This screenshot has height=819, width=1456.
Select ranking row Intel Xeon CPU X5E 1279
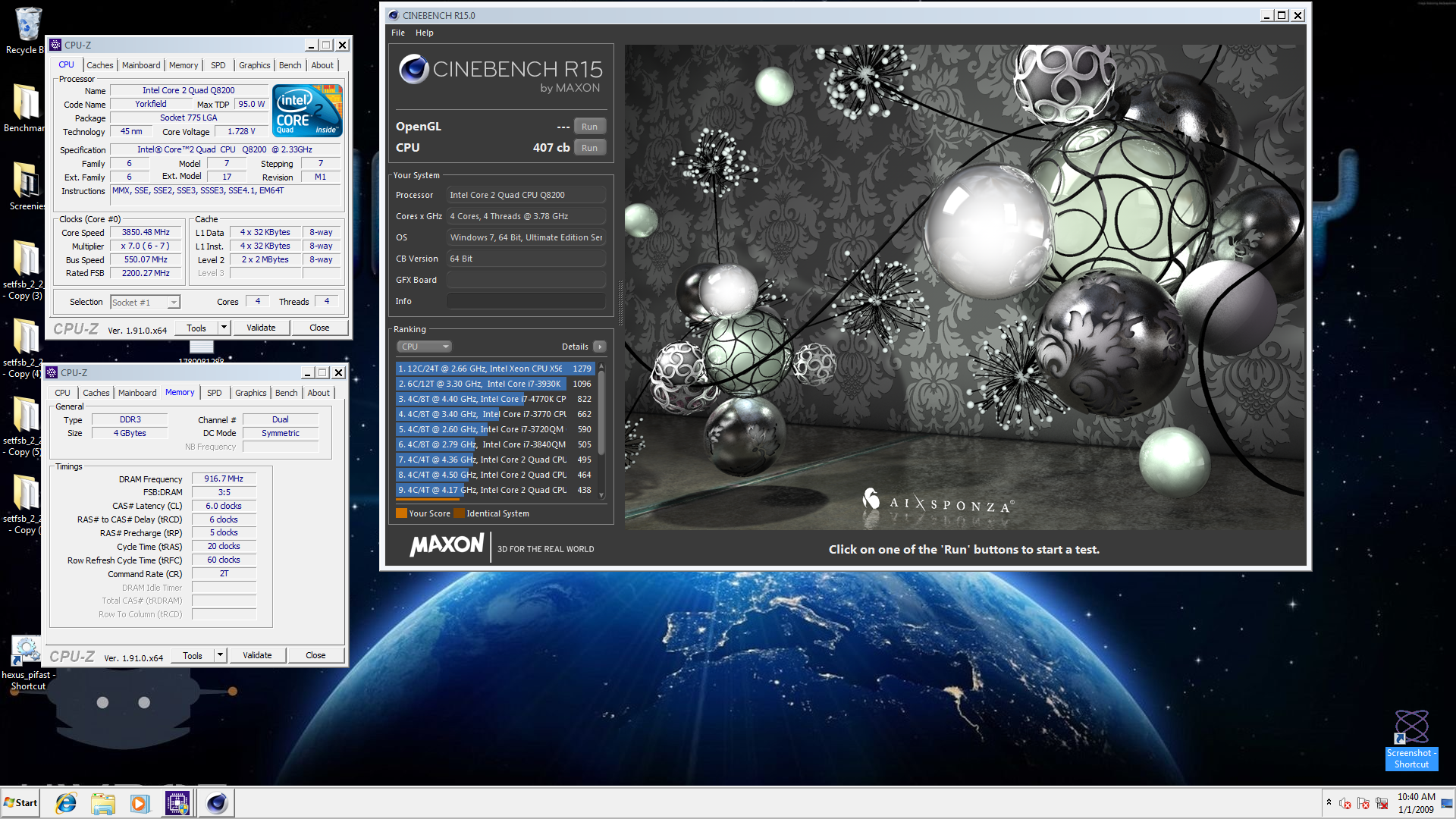tap(495, 369)
